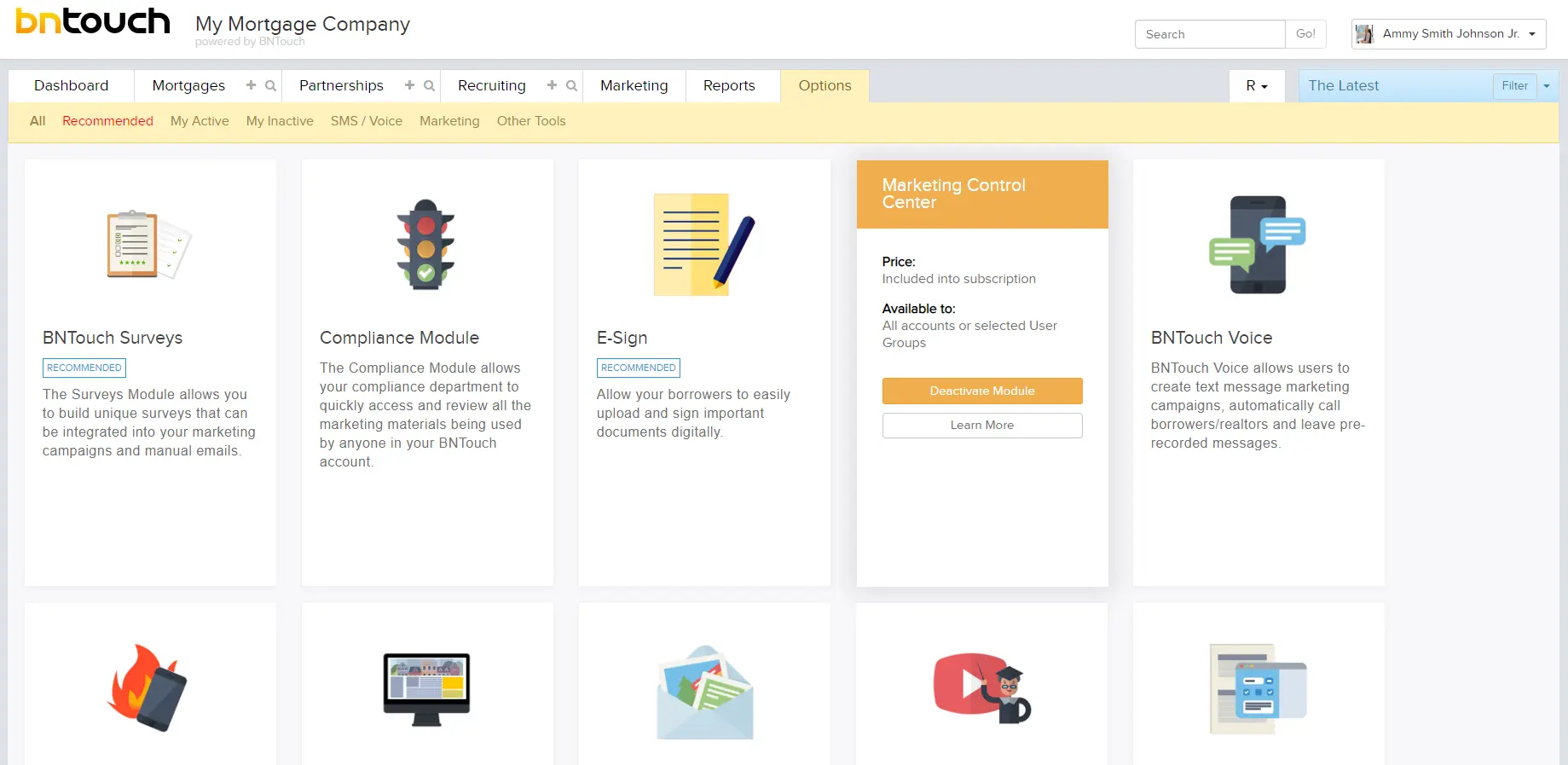
Task: Select the My Active filter tab
Action: (200, 121)
